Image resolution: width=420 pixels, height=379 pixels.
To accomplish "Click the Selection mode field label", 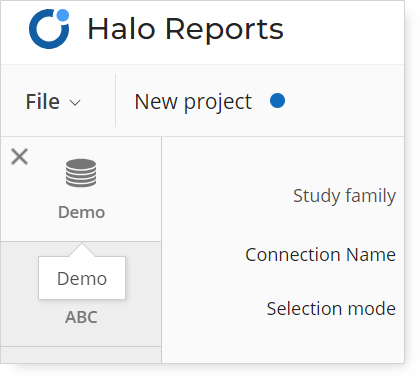I will tap(331, 309).
